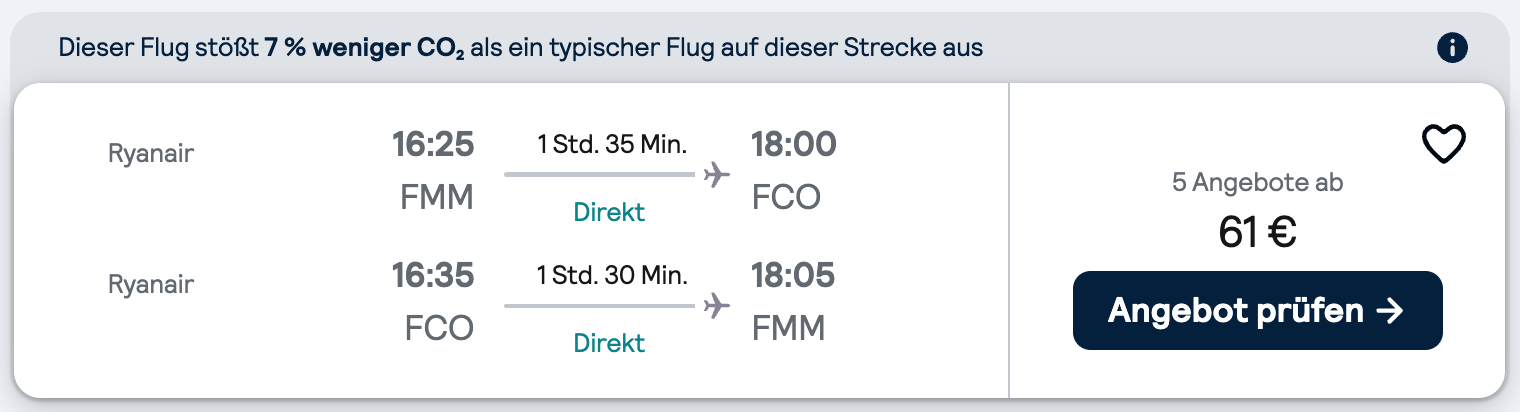Click the 5 Angebote ab text
This screenshot has width=1520, height=412.
tap(1258, 183)
